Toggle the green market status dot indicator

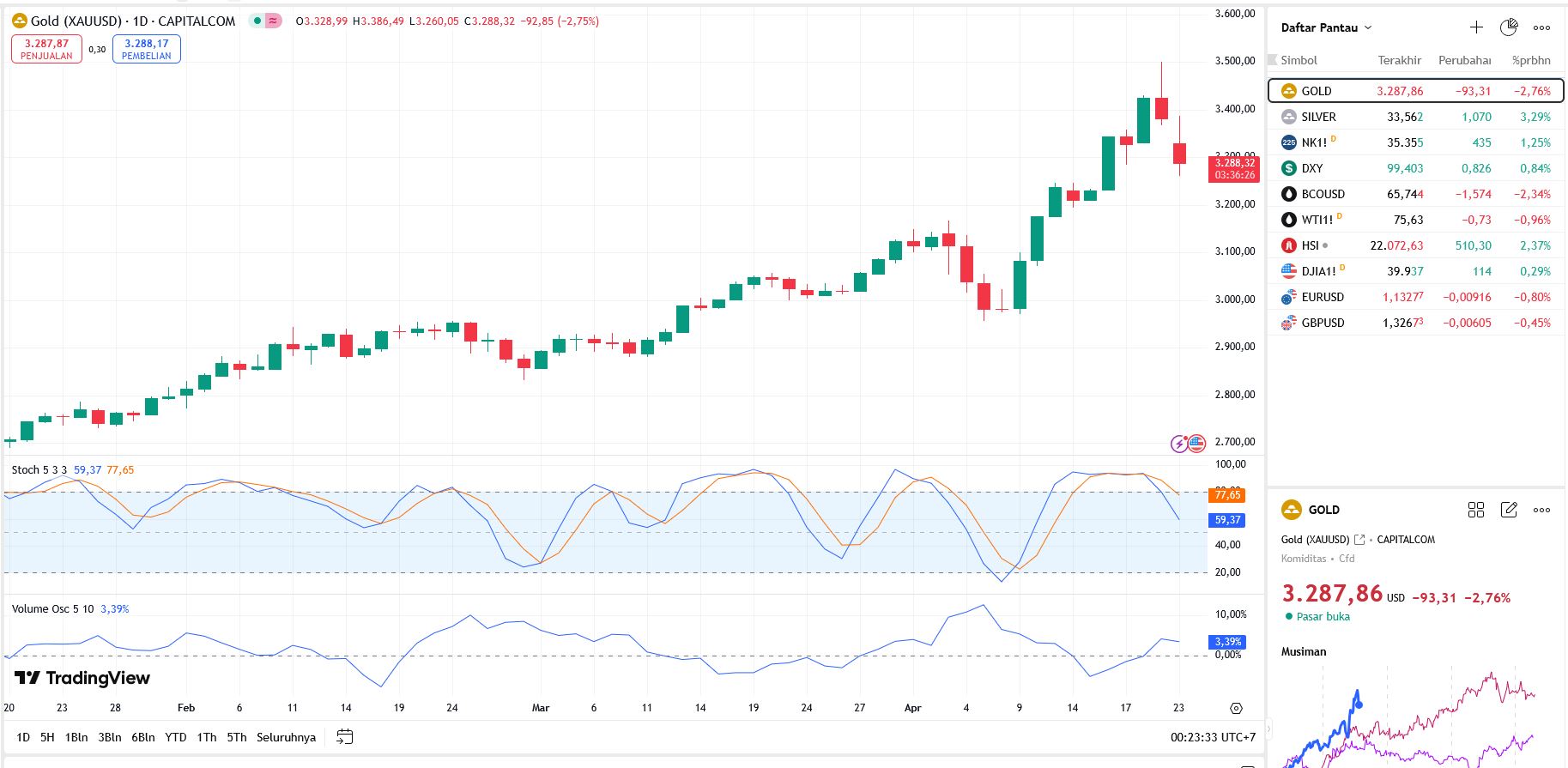(x=257, y=21)
